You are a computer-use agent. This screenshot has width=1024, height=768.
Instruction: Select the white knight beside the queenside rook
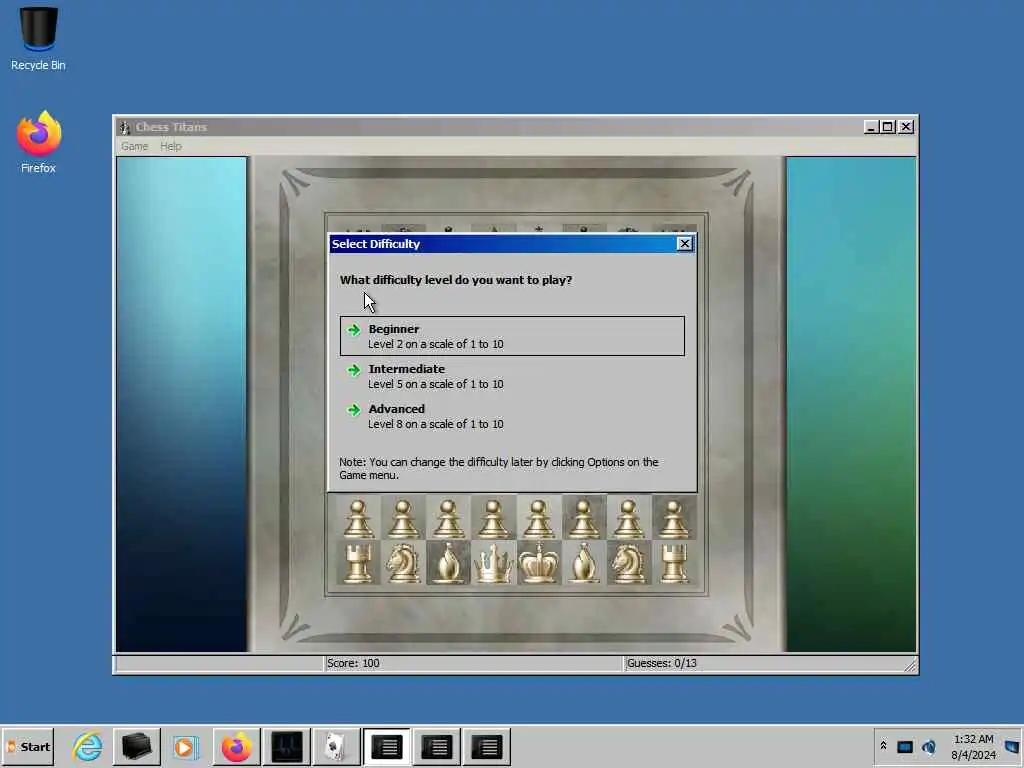pyautogui.click(x=403, y=562)
